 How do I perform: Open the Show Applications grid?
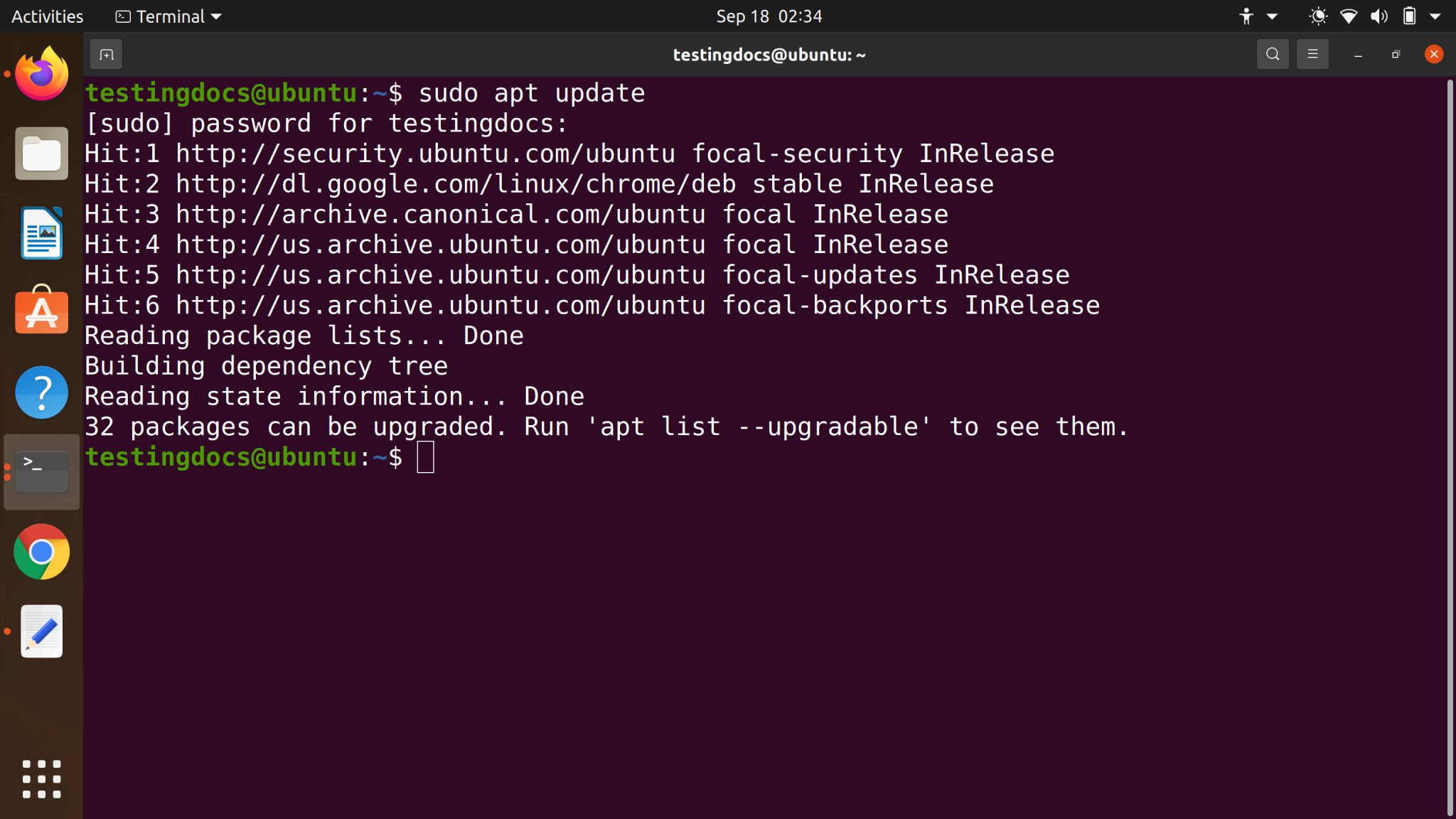[x=41, y=778]
